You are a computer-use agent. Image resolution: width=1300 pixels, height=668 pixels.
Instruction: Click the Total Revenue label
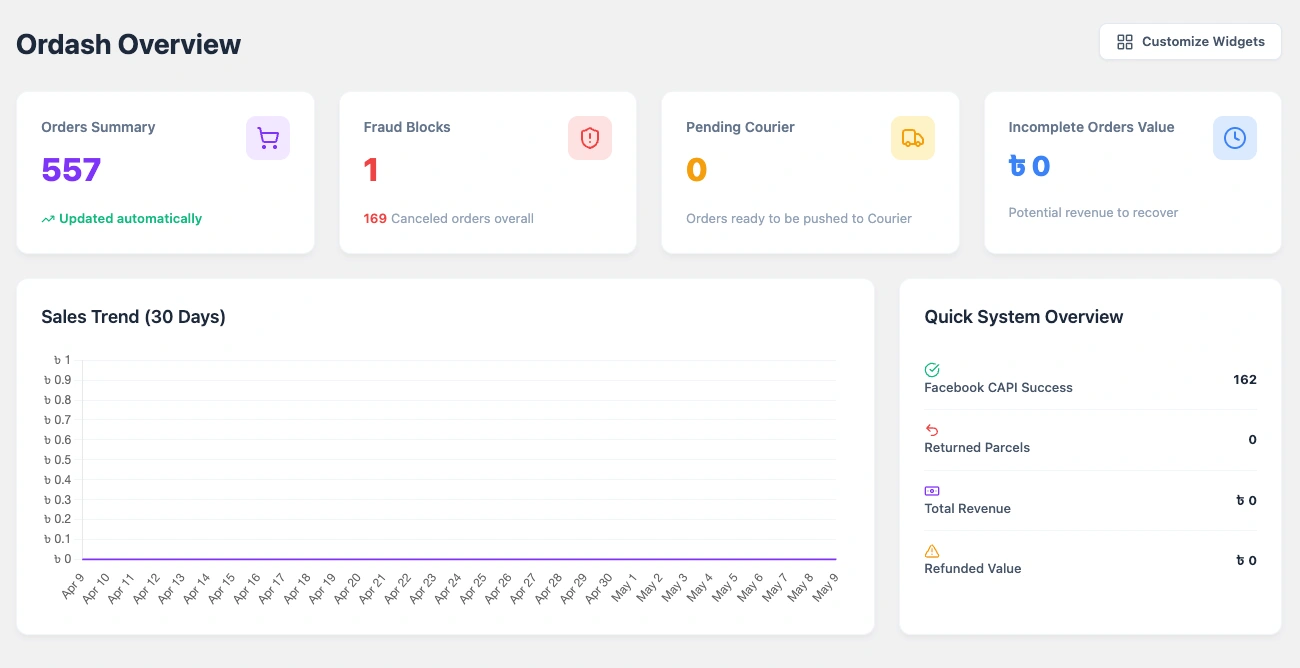point(967,509)
